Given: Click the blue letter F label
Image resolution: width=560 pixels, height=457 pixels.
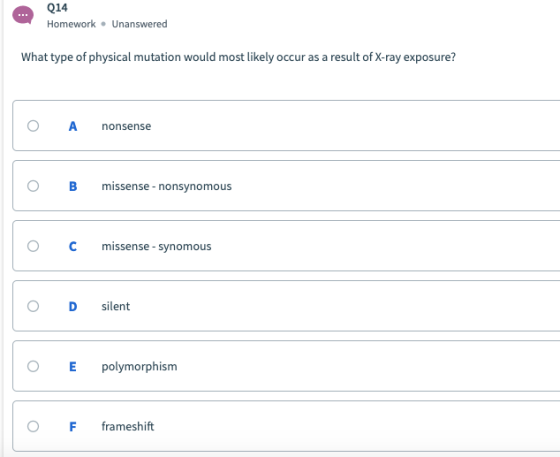Looking at the screenshot, I should [72, 426].
